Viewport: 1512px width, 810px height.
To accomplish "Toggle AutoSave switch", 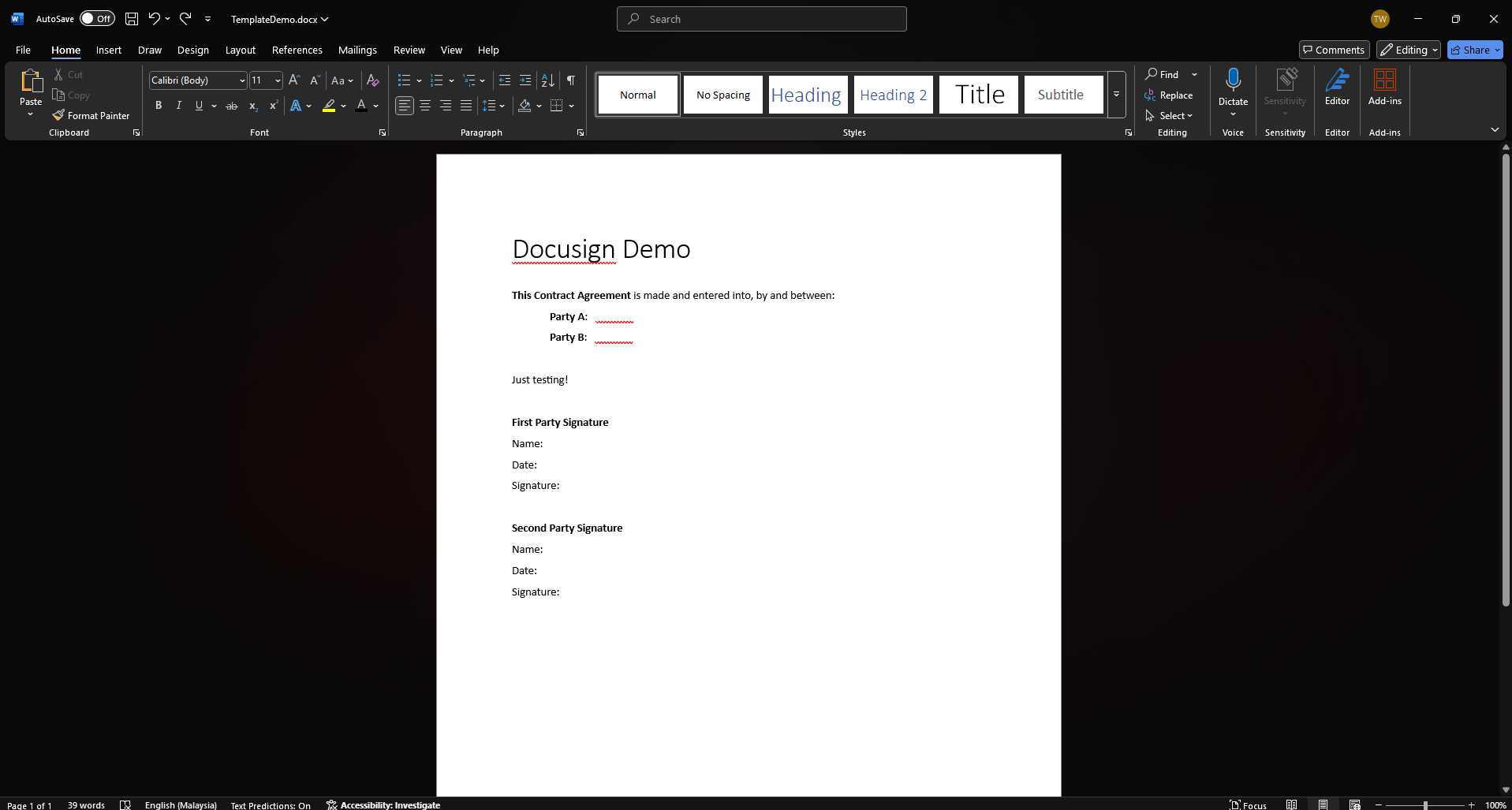I will pos(97,18).
